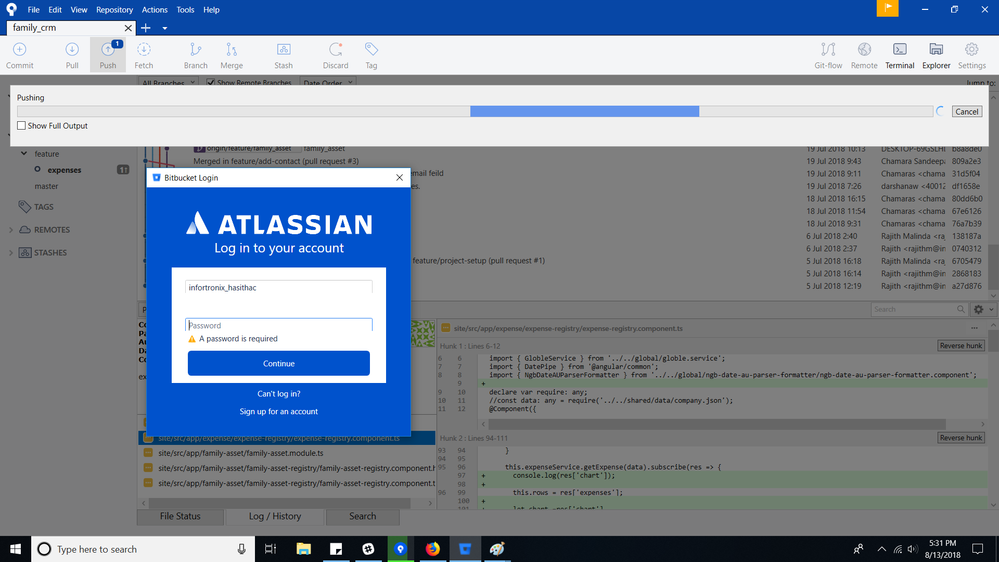Click the Tag toolbar icon
Screen dimensions: 999x562
click(x=371, y=55)
